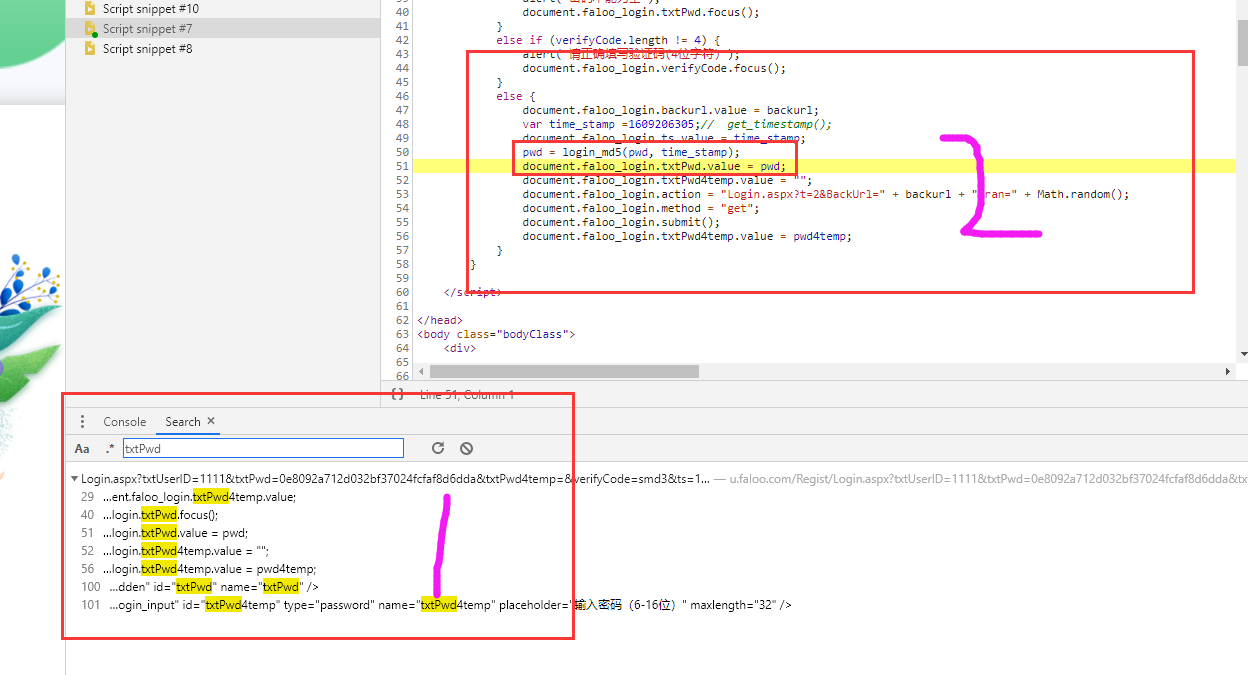Switch to the Search drawer tab

point(183,422)
